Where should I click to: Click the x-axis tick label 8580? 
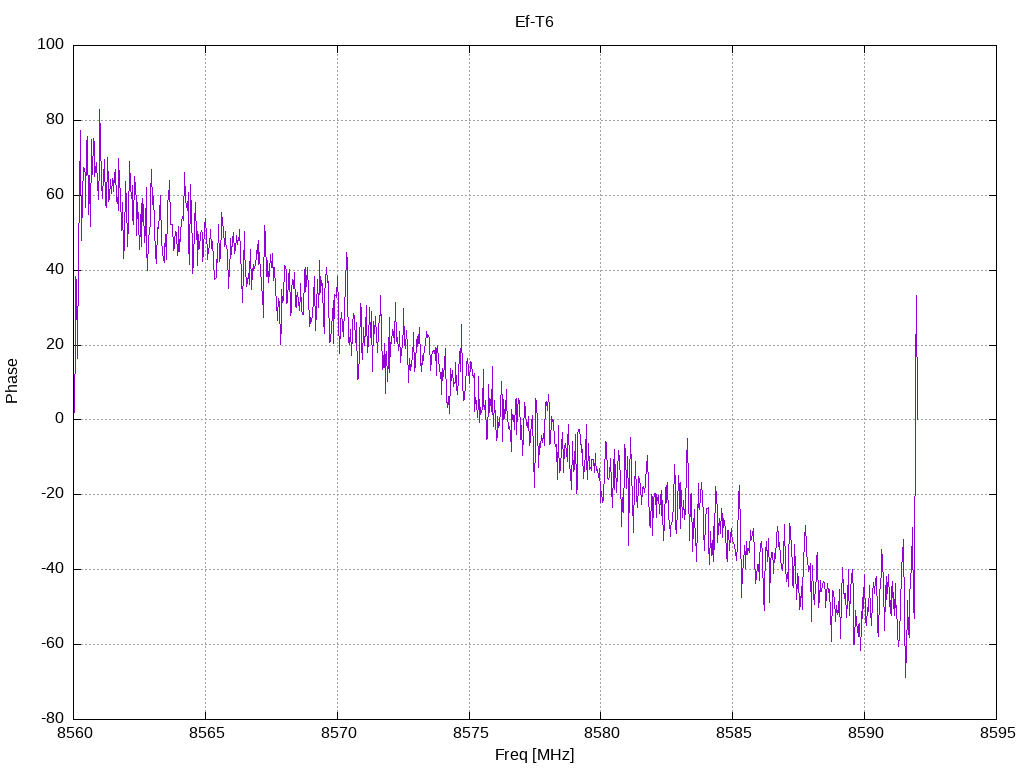point(601,733)
